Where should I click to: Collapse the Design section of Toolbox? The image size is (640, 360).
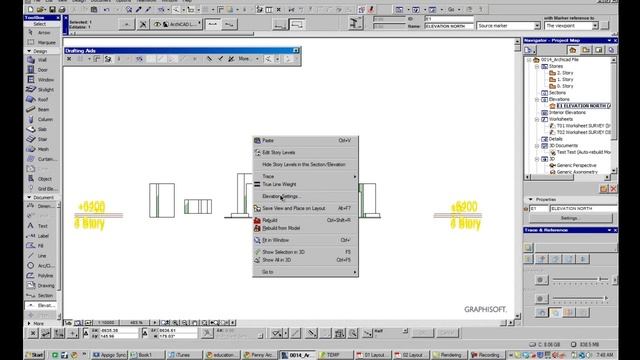point(29,51)
